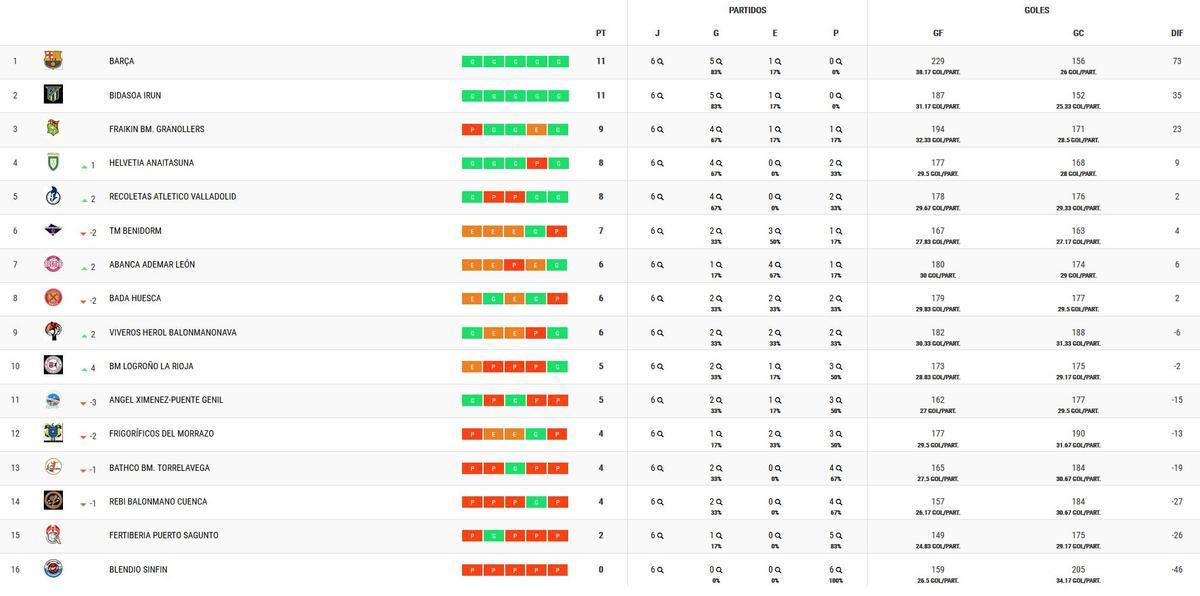Click the Fertiberia Puerto Sagunto crest
This screenshot has width=1200, height=596.
click(52, 535)
